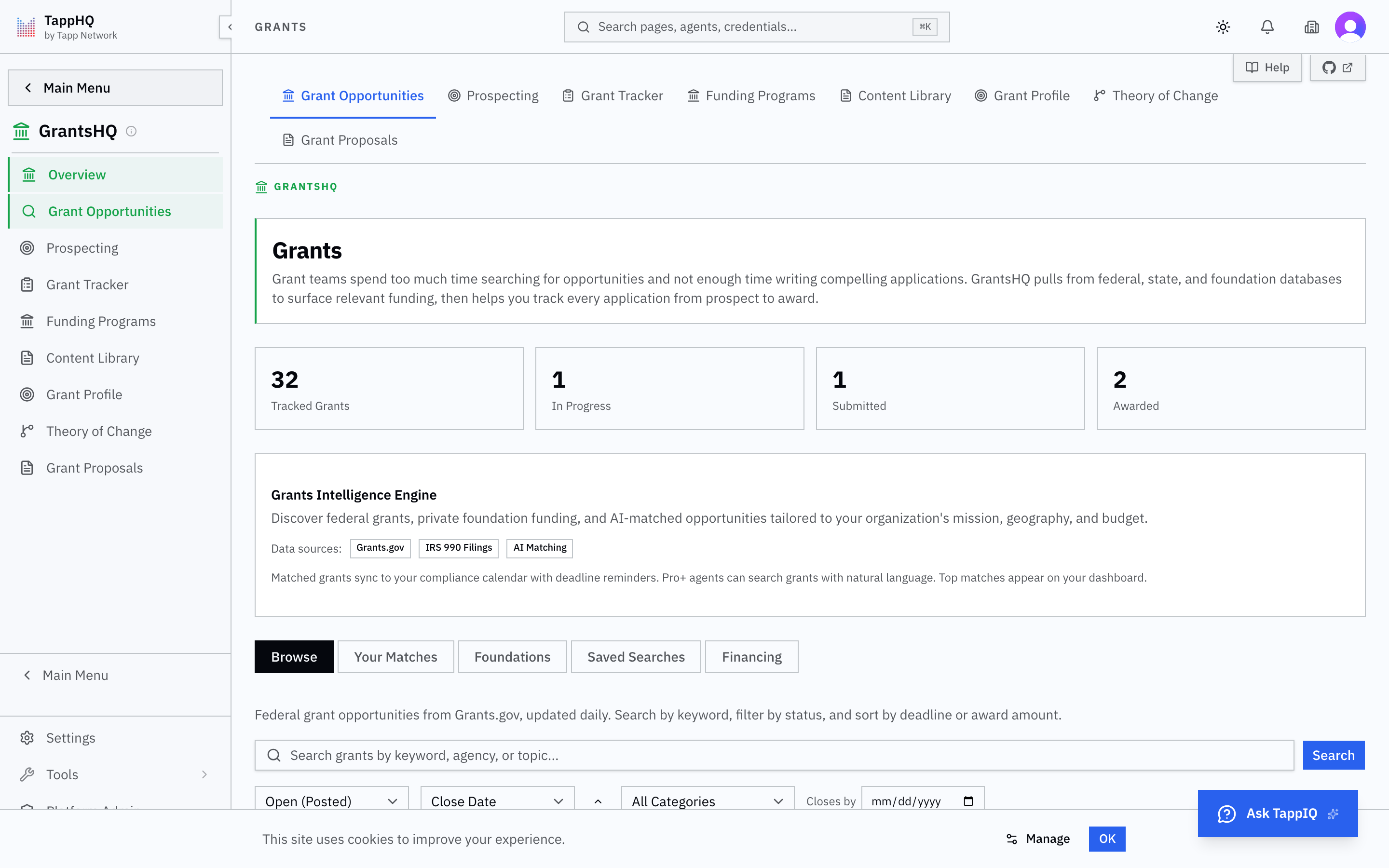
Task: Select the Financing sub-tab
Action: 751,657
